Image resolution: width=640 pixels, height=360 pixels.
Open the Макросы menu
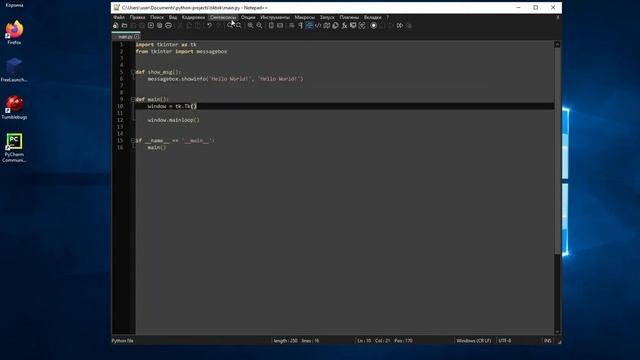click(x=304, y=17)
